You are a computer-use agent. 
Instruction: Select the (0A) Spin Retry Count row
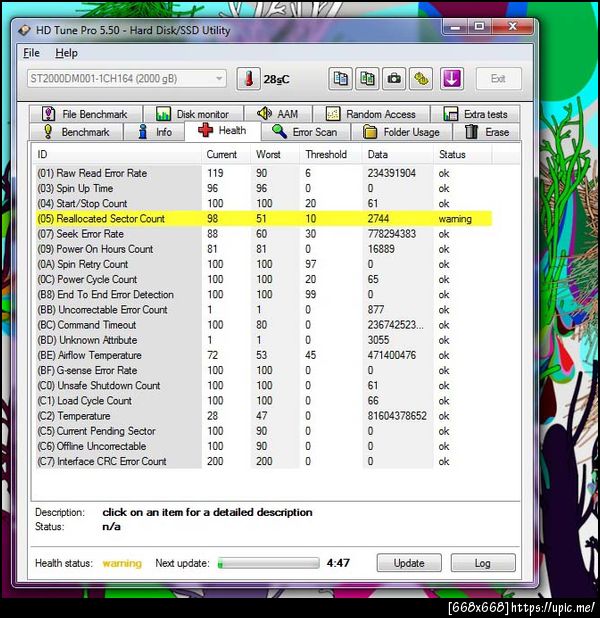pos(263,264)
